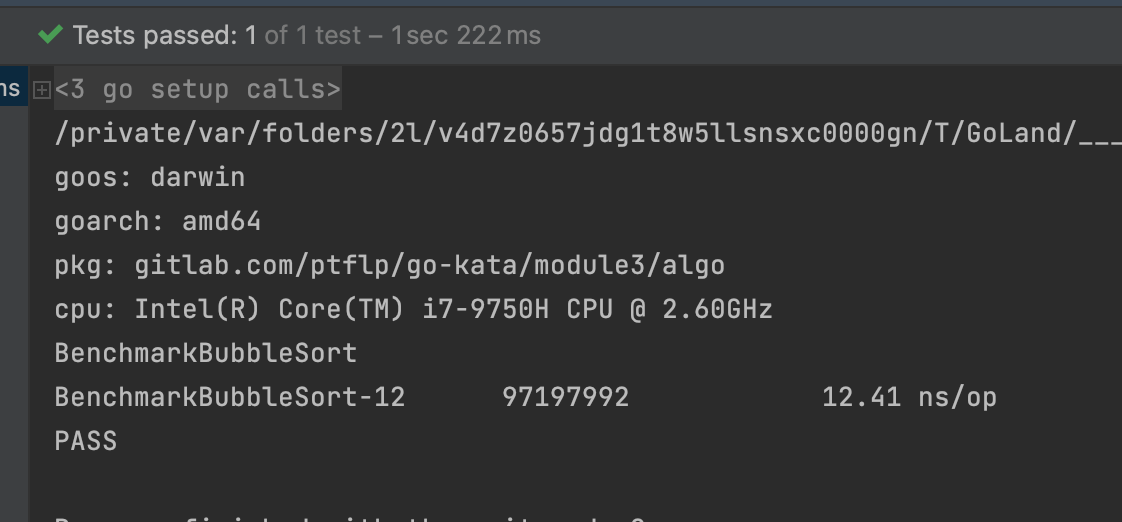This screenshot has width=1122, height=522.
Task: Click the 97197992 iteration count
Action: pyautogui.click(x=565, y=397)
